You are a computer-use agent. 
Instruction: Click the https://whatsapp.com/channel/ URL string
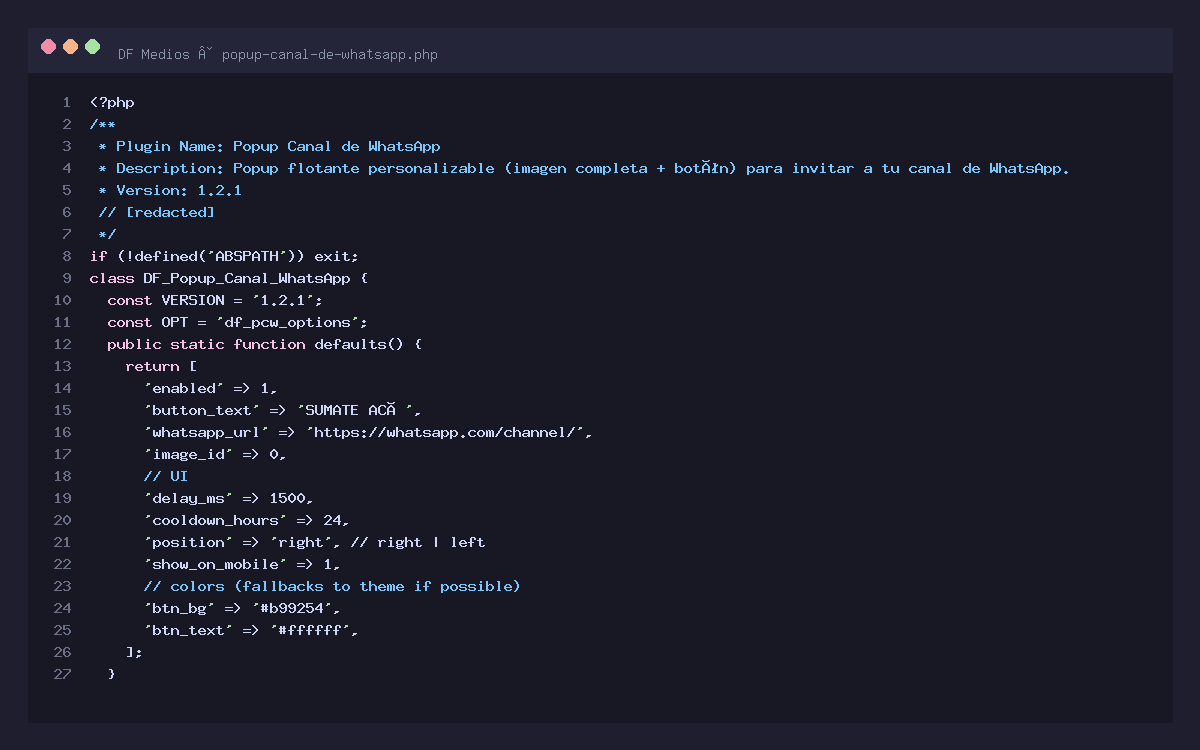click(448, 432)
